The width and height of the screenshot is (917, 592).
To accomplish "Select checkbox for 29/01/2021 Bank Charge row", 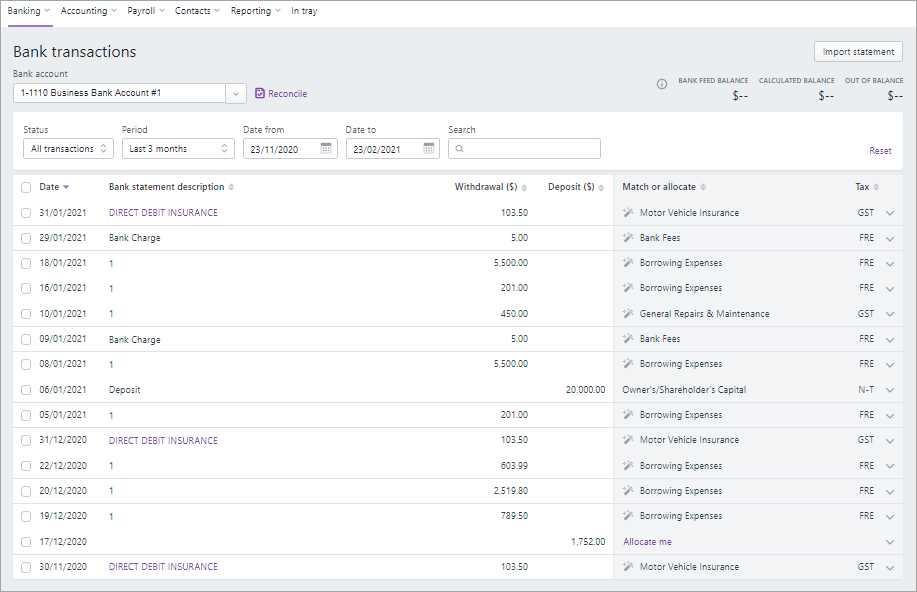I will click(x=26, y=238).
